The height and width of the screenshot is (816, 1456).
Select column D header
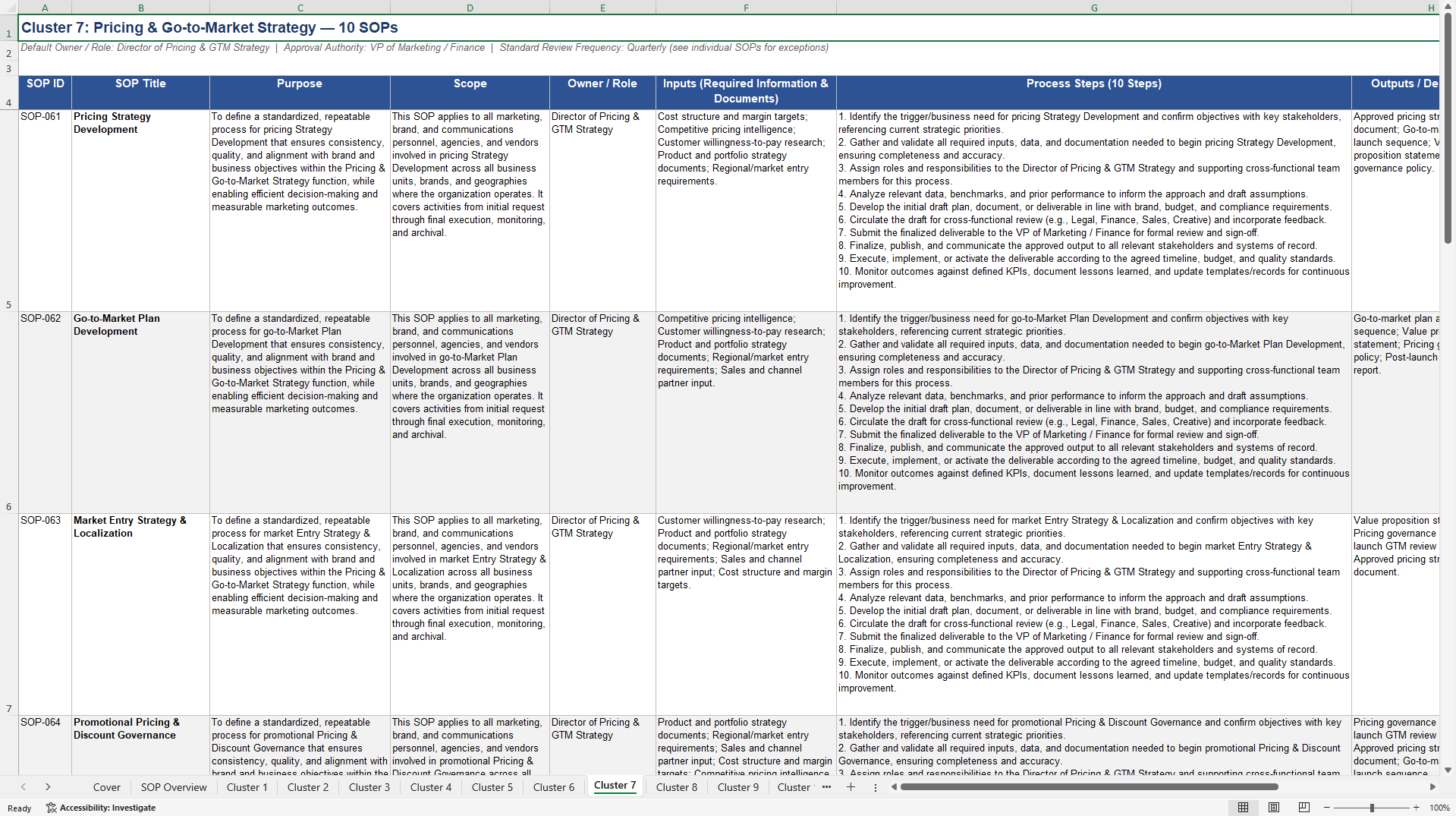(x=470, y=8)
